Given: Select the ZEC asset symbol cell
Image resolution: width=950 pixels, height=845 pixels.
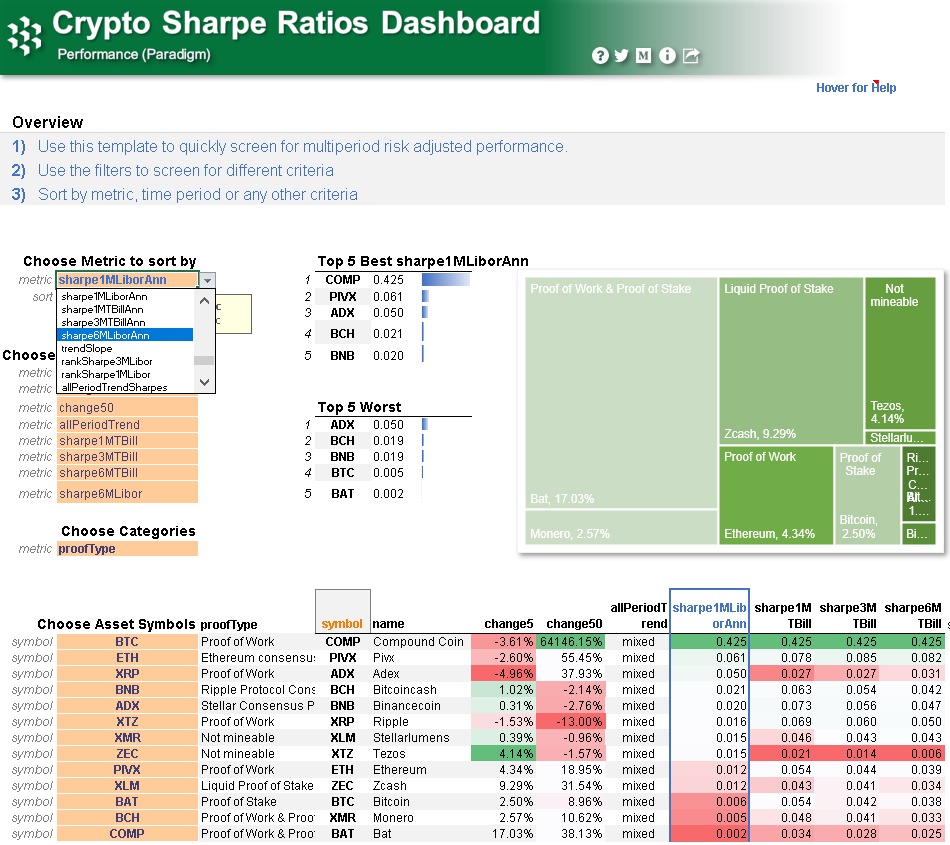Looking at the screenshot, I should click(127, 754).
